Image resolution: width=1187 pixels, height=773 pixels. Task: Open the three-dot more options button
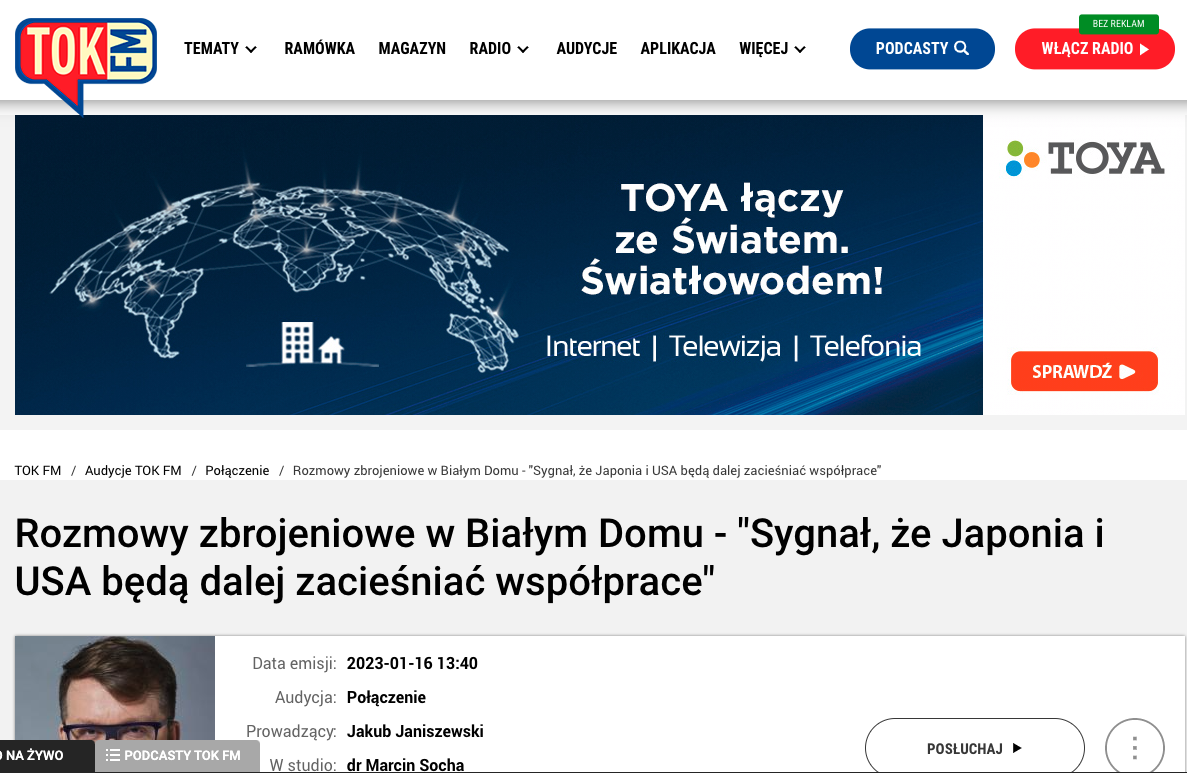click(x=1134, y=748)
